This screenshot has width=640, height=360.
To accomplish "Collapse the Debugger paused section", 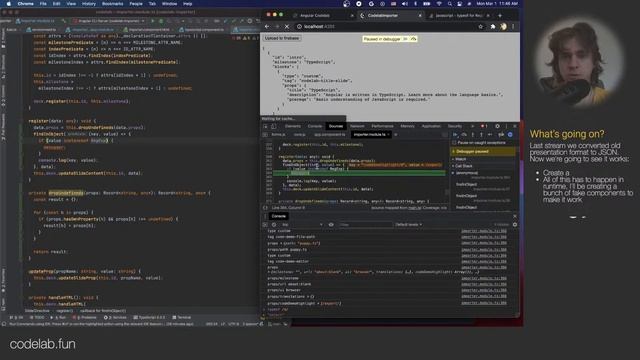I will pyautogui.click(x=483, y=151).
